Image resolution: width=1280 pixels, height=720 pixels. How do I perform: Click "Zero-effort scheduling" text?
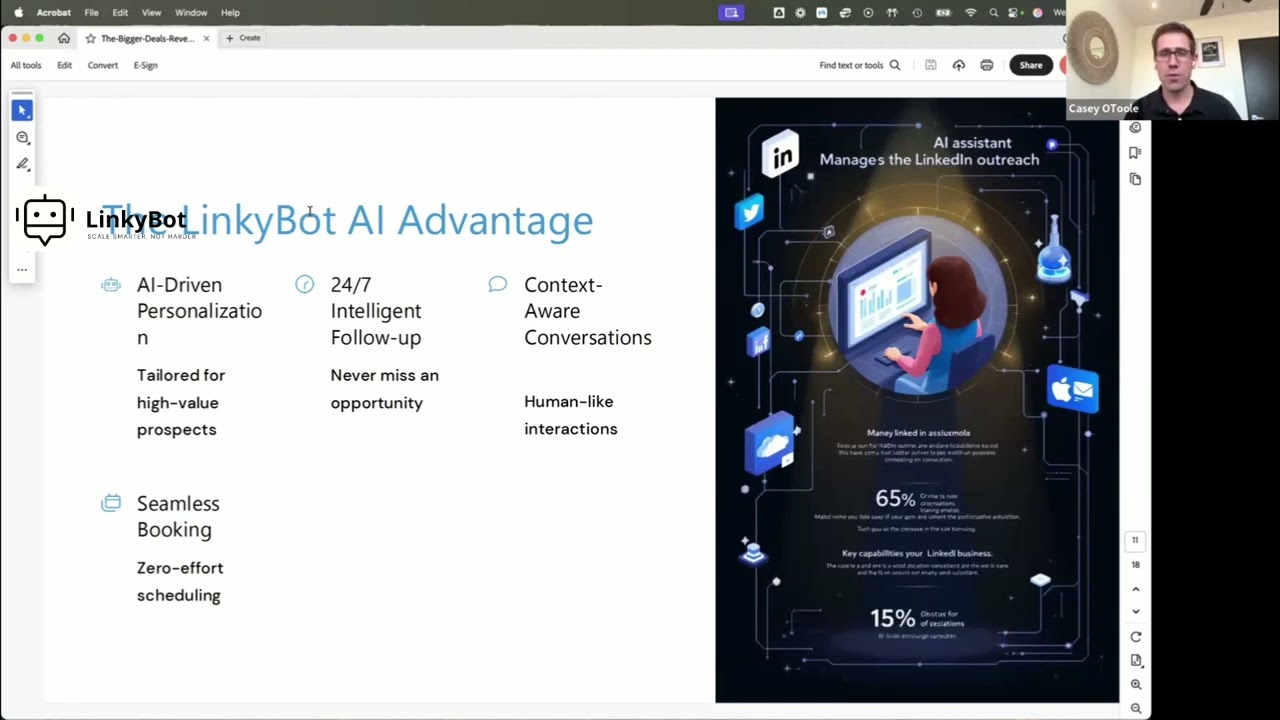point(180,581)
